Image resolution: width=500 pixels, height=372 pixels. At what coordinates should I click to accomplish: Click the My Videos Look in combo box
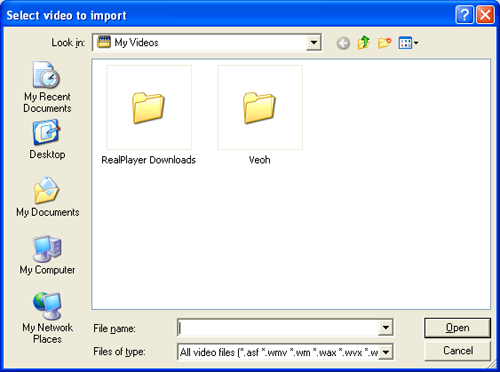pos(207,43)
